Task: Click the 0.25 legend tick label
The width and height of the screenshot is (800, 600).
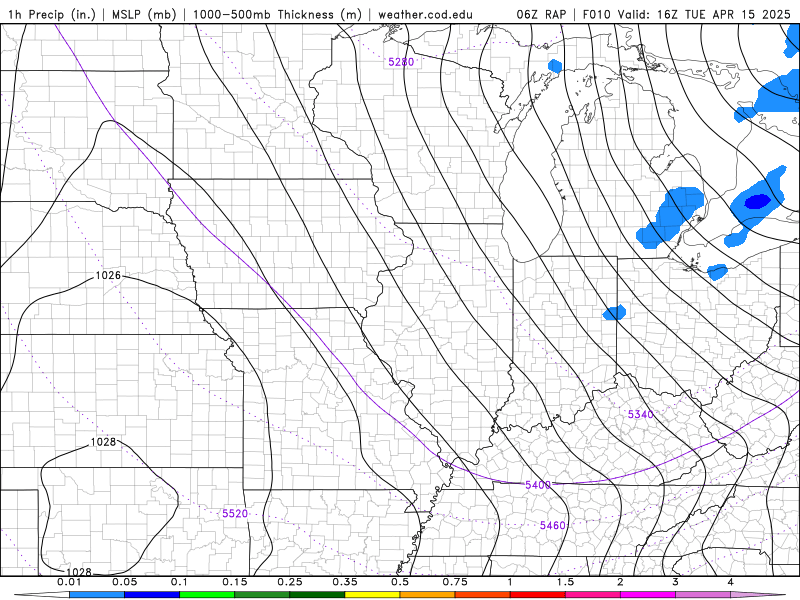Action: click(x=290, y=582)
